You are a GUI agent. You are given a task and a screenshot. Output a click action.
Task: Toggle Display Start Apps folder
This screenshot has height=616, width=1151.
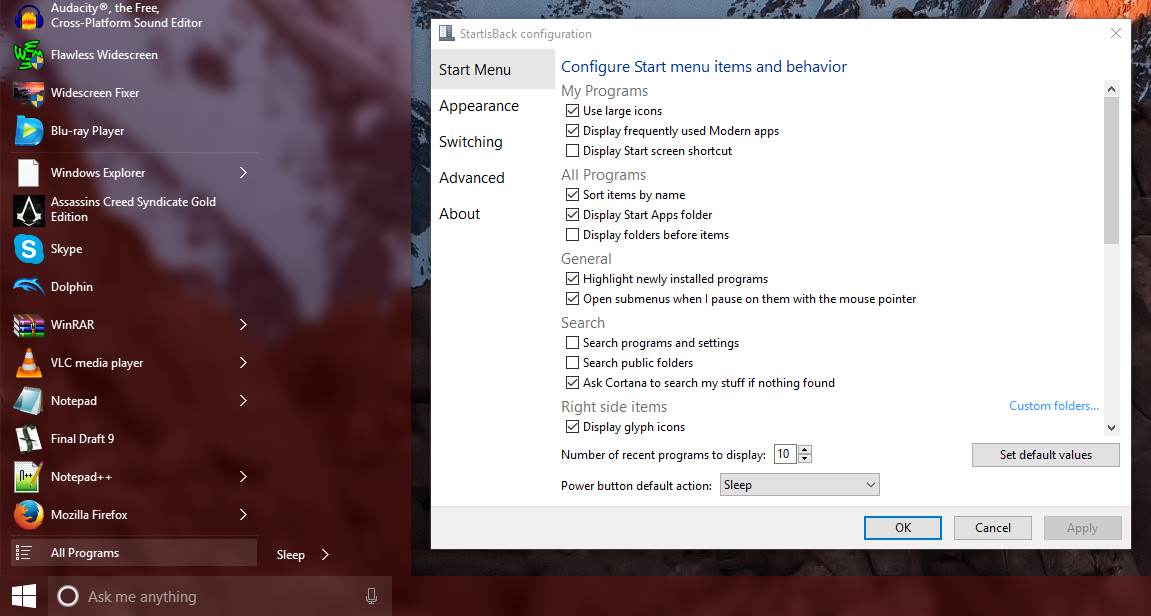pyautogui.click(x=573, y=214)
